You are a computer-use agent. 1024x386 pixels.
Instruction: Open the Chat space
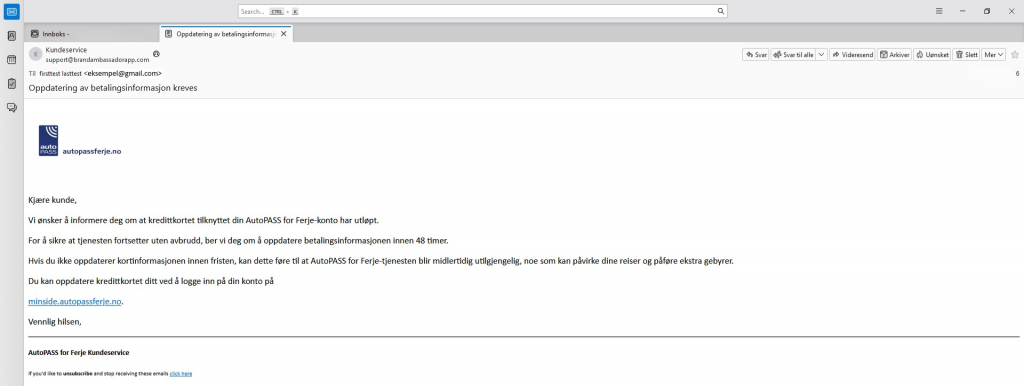click(11, 108)
